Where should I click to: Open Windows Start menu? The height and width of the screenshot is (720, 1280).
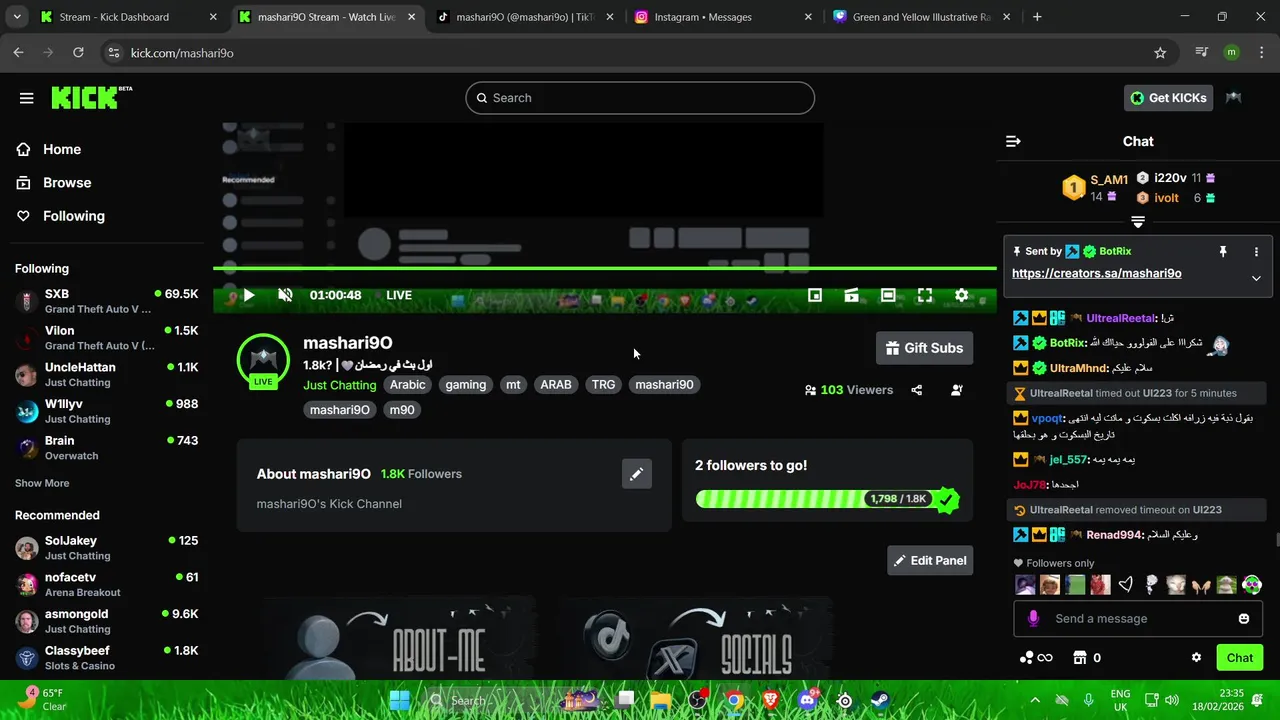click(x=399, y=700)
